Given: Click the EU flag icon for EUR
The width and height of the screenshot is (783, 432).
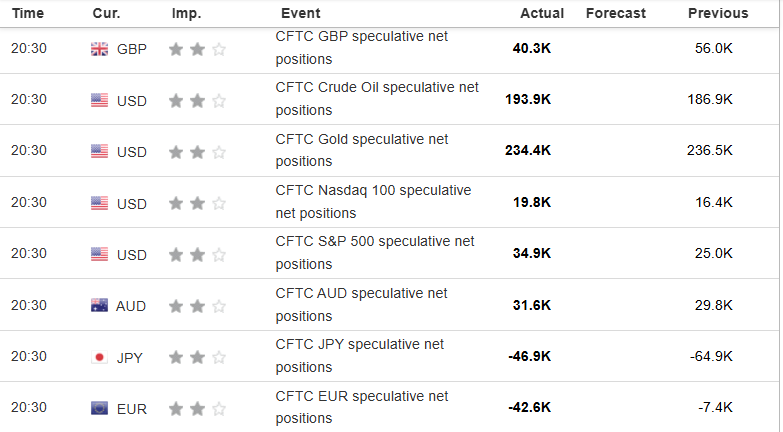Looking at the screenshot, I should click(x=99, y=408).
